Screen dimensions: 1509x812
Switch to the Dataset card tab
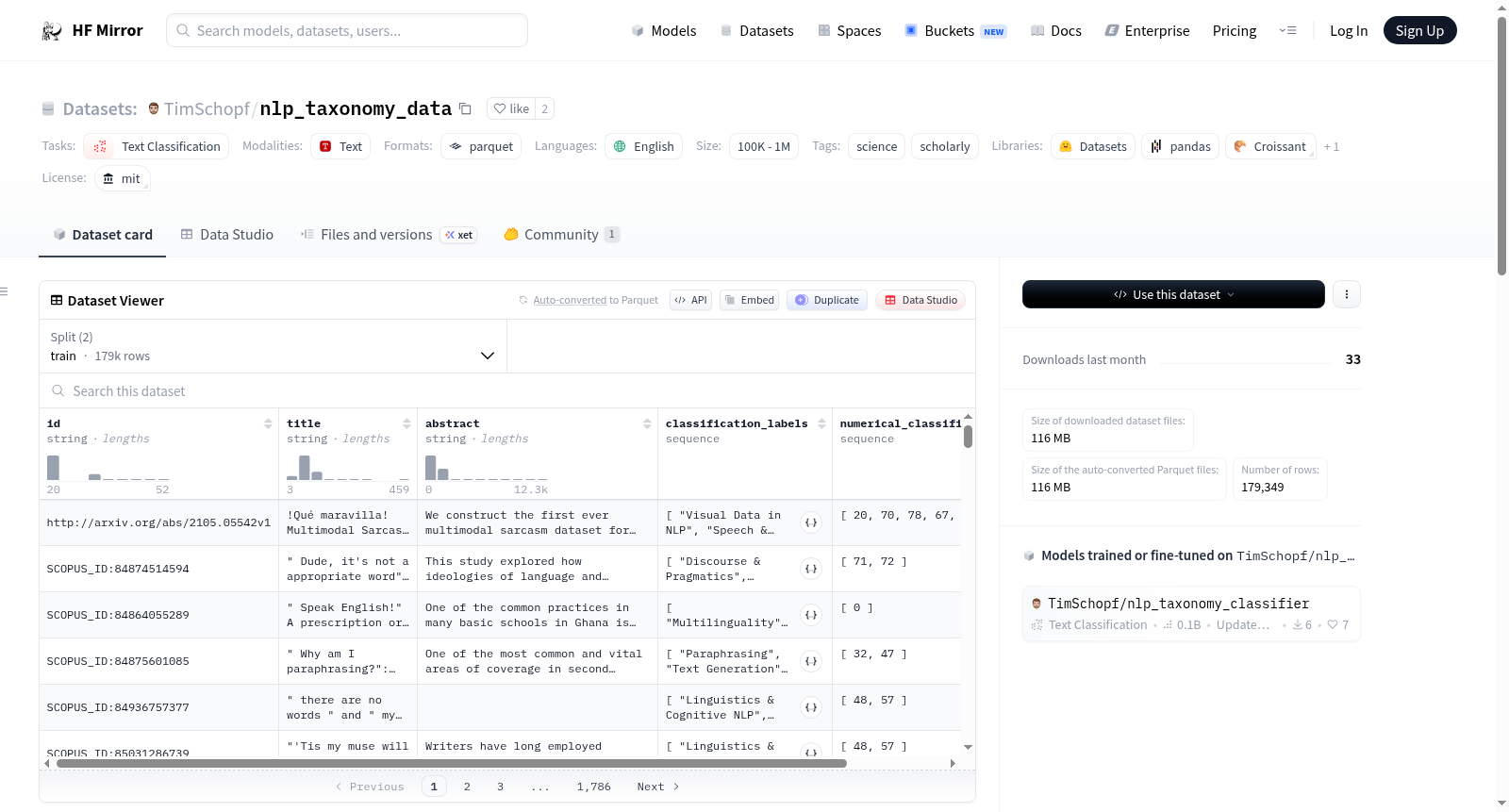click(x=102, y=235)
